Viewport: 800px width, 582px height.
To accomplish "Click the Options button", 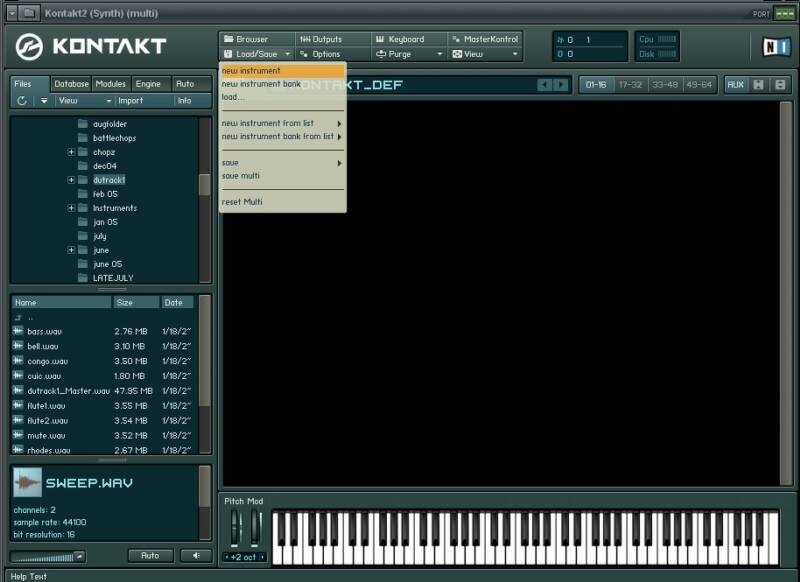I will (x=334, y=54).
